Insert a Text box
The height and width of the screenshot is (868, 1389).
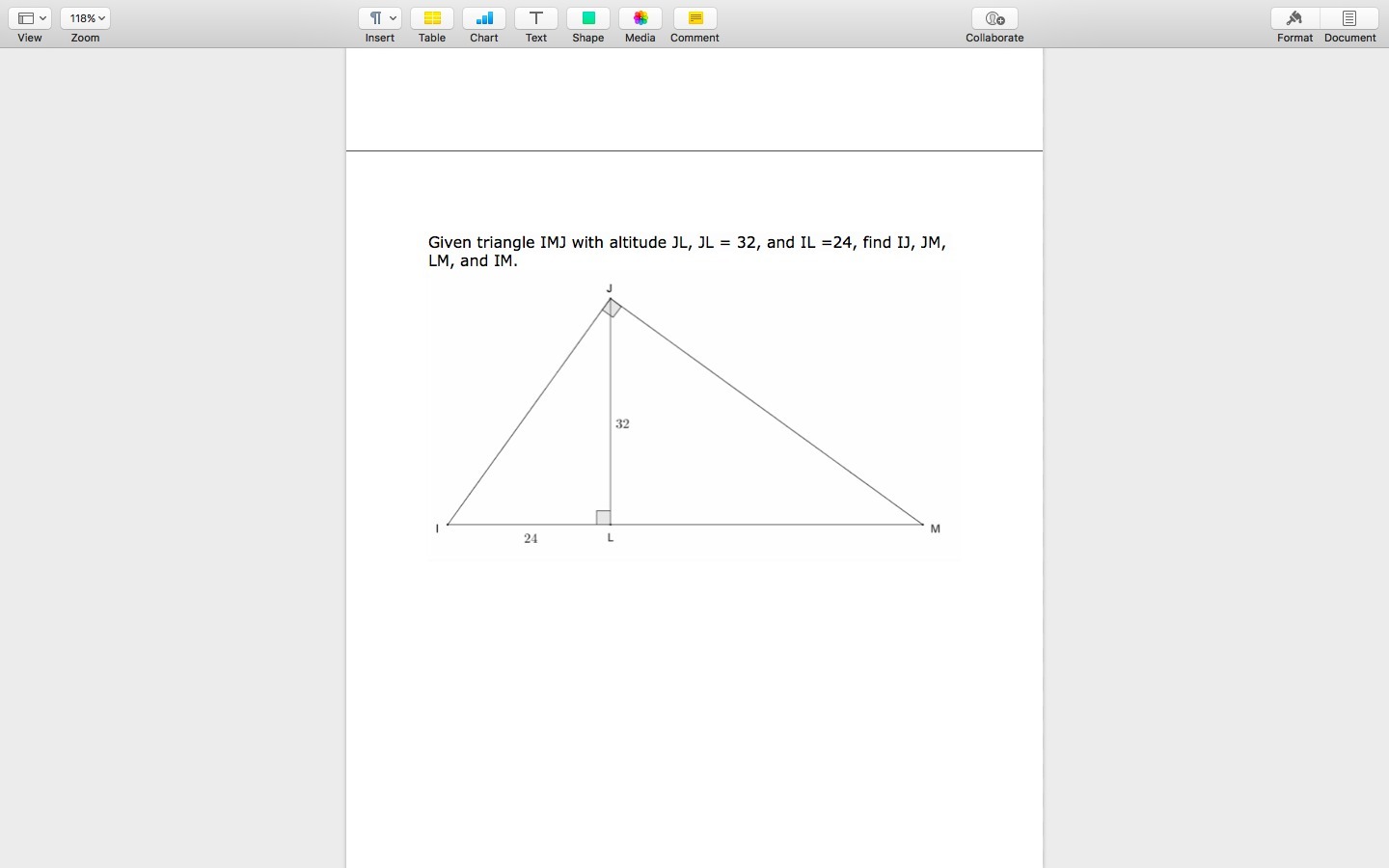(536, 18)
